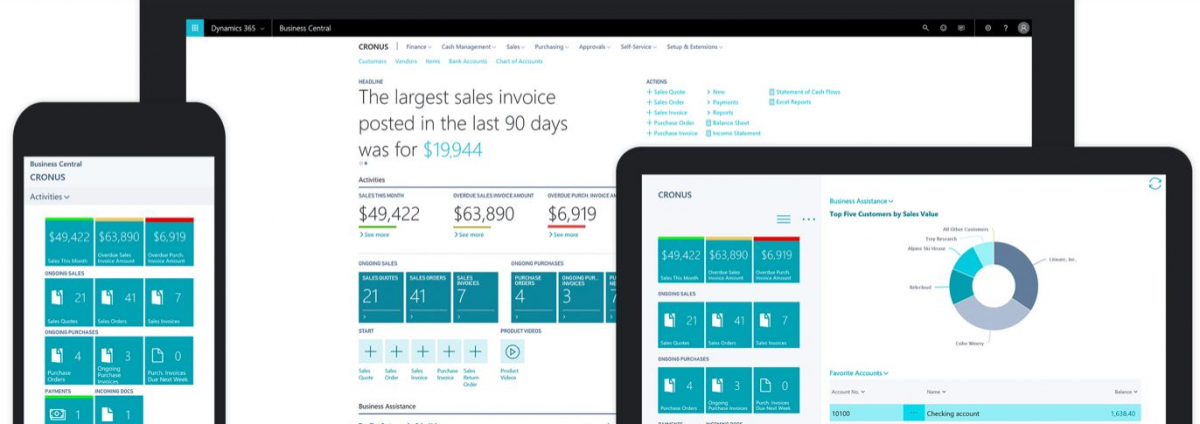Open the help question mark icon
This screenshot has height=424, width=1200.
[x=1006, y=28]
